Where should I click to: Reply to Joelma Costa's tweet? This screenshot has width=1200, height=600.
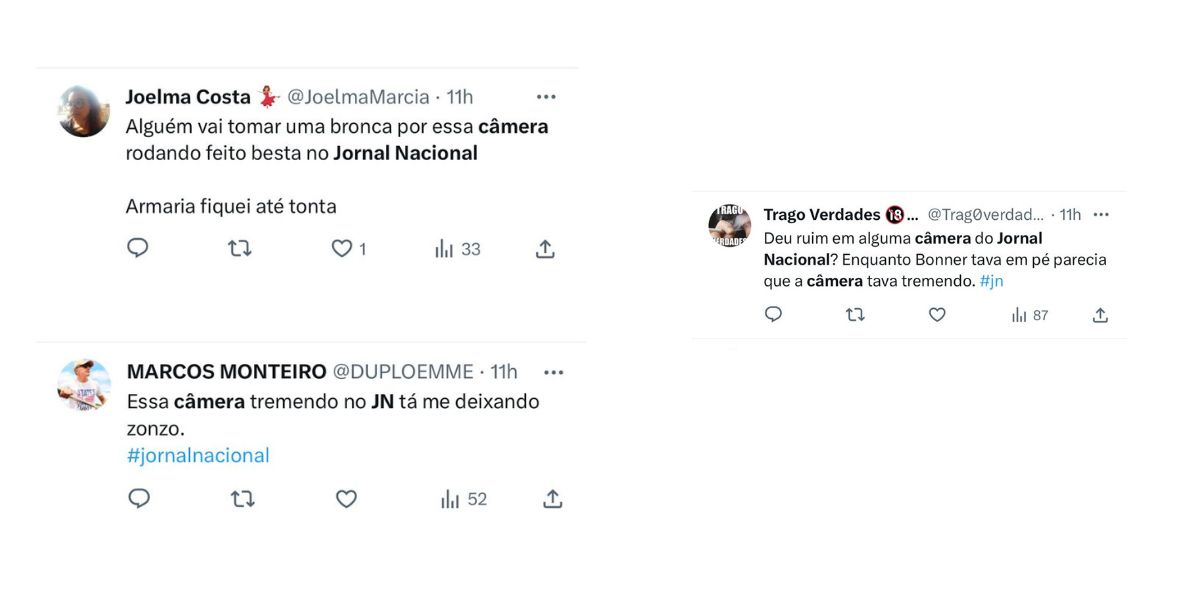click(138, 249)
